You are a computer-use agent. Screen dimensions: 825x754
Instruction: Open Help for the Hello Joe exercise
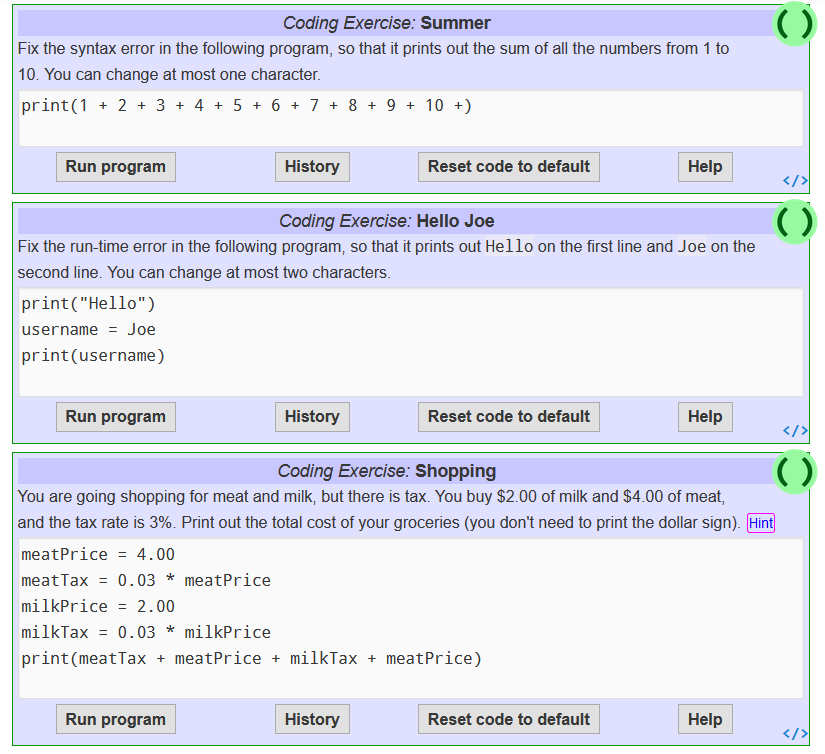pyautogui.click(x=704, y=416)
